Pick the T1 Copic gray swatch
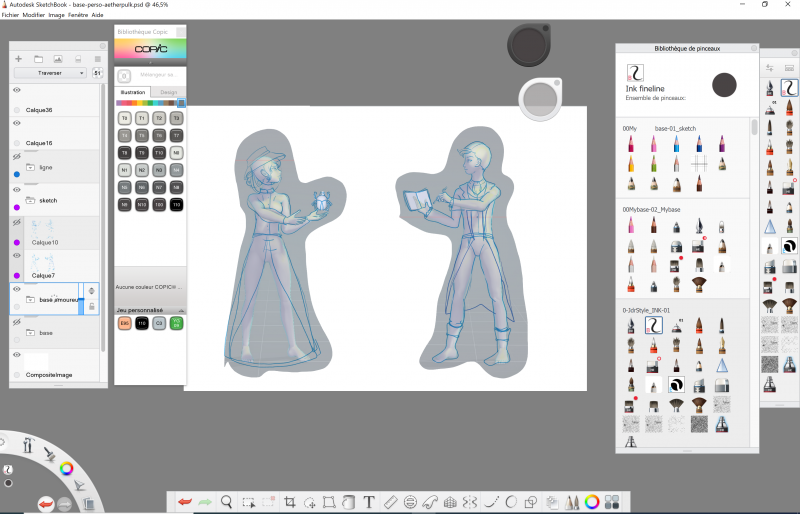 click(x=142, y=118)
